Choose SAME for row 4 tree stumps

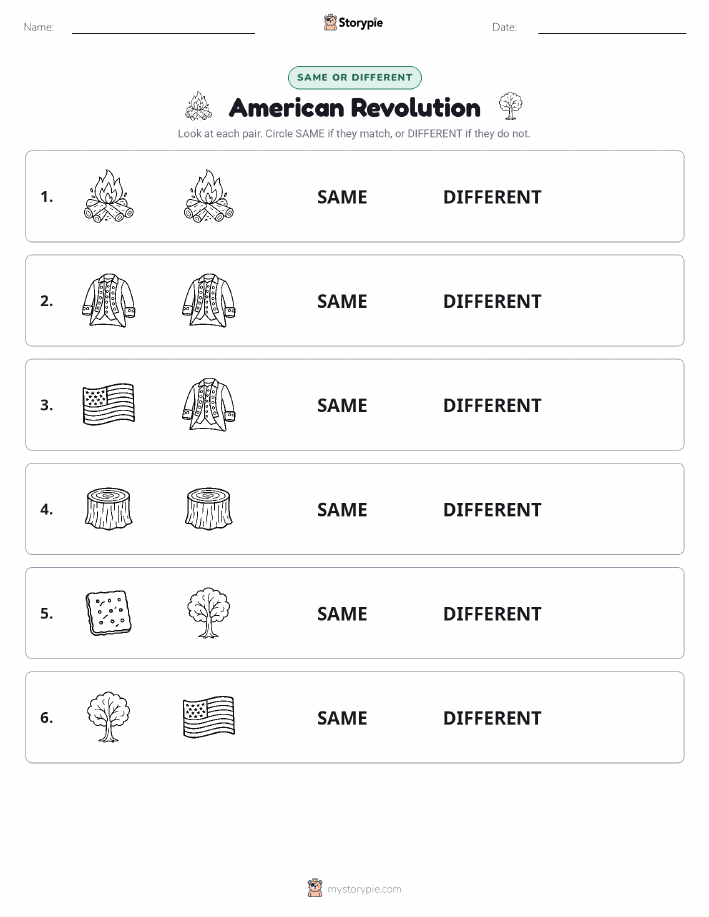342,509
